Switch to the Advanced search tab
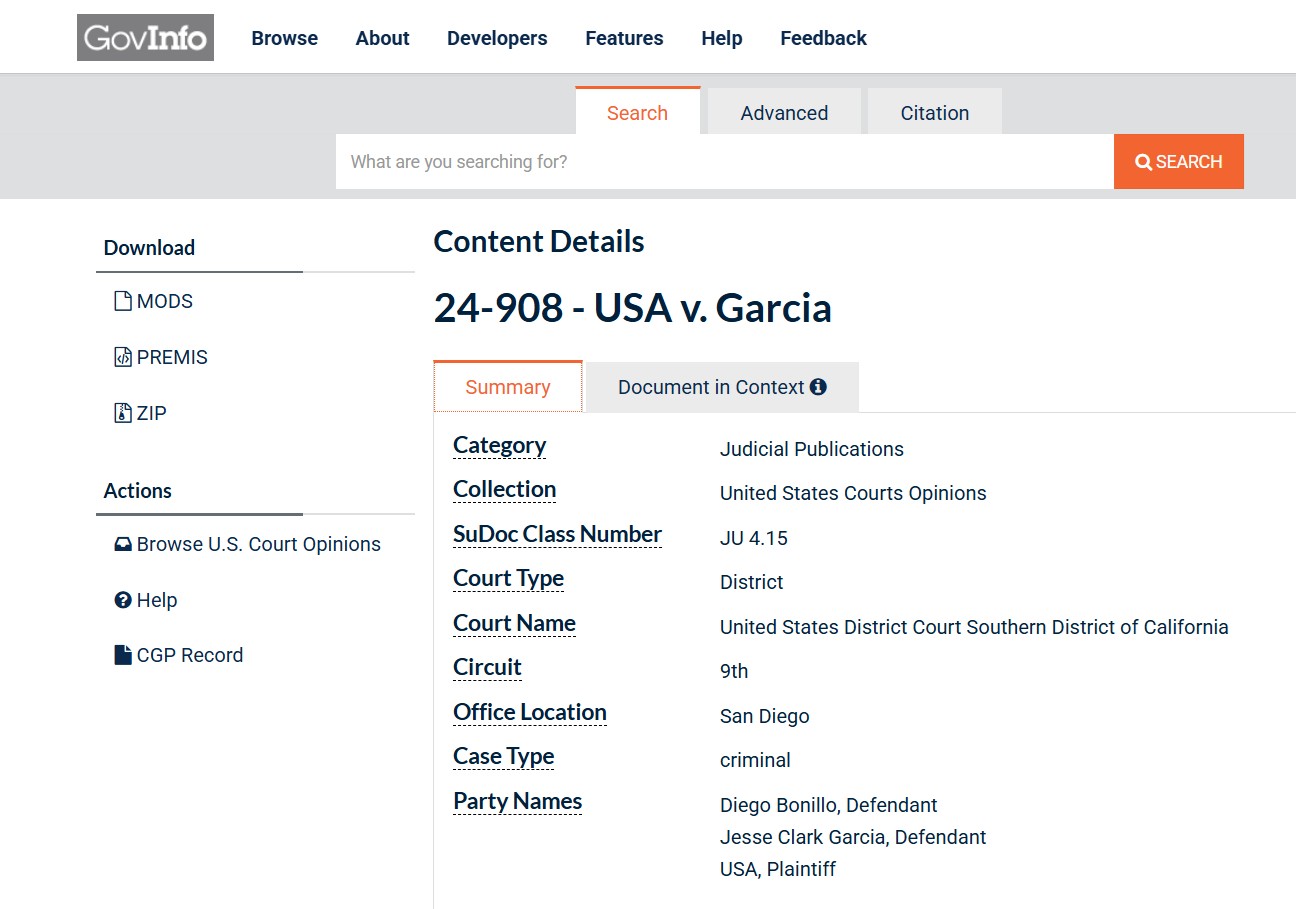The height and width of the screenshot is (909, 1296). point(784,112)
